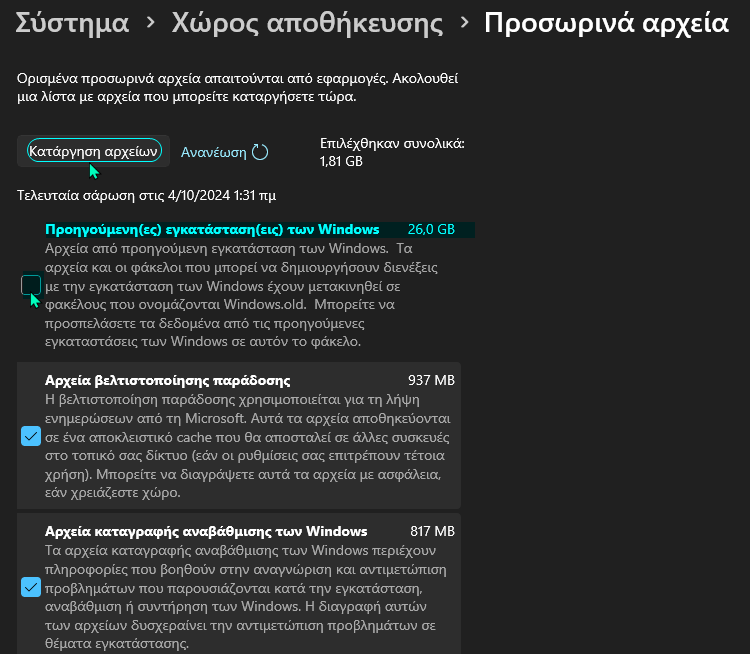The height and width of the screenshot is (654, 750).
Task: Open the Χώρος αποθήκευσης breadcrumb
Action: click(307, 23)
